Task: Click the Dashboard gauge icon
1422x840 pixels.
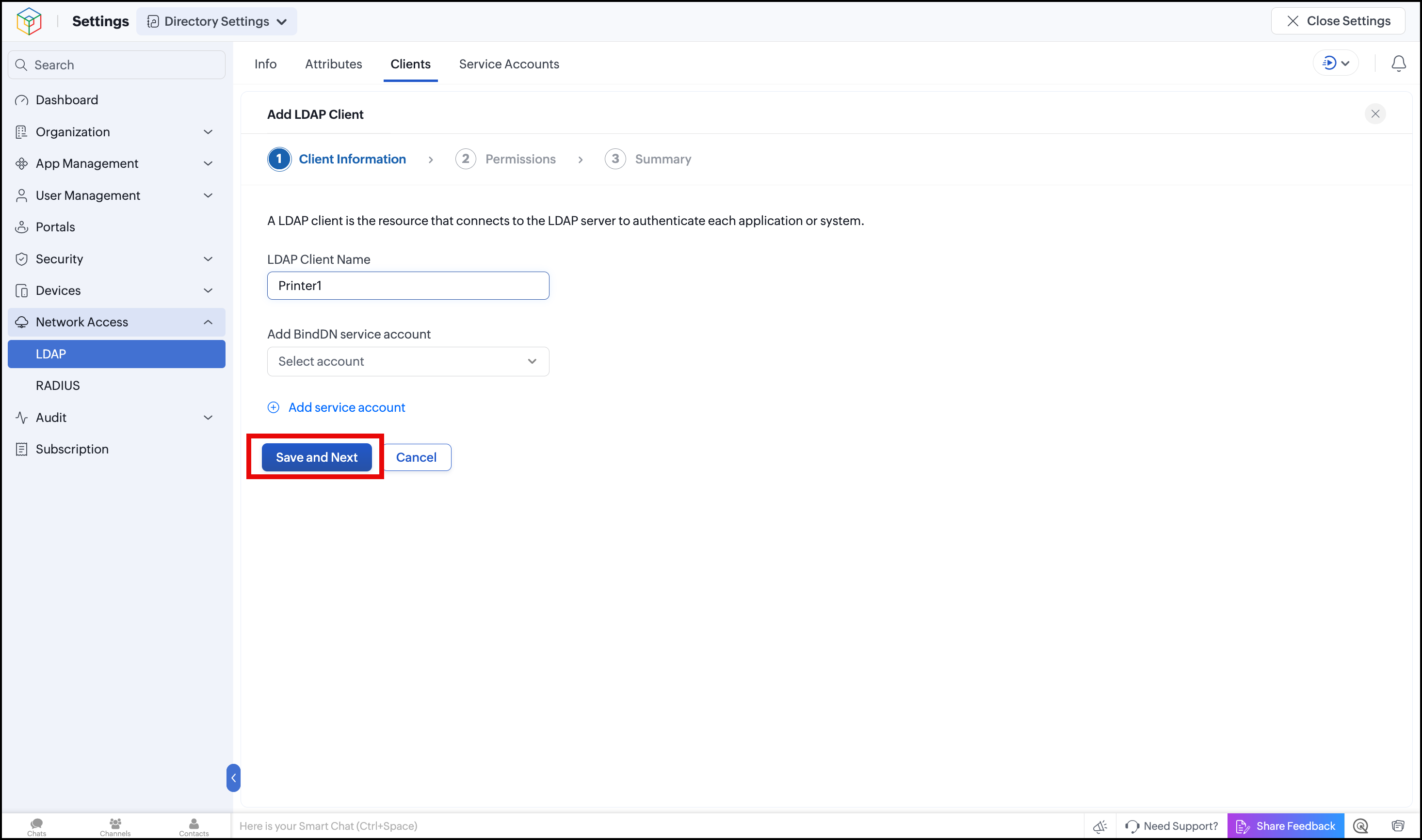Action: click(21, 100)
